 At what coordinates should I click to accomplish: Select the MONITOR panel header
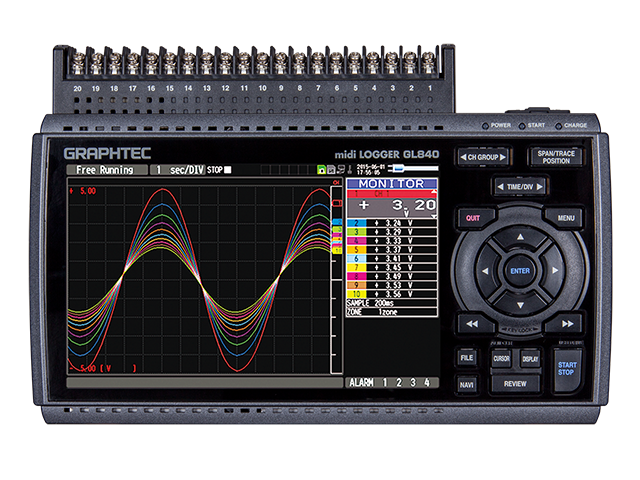click(x=392, y=184)
